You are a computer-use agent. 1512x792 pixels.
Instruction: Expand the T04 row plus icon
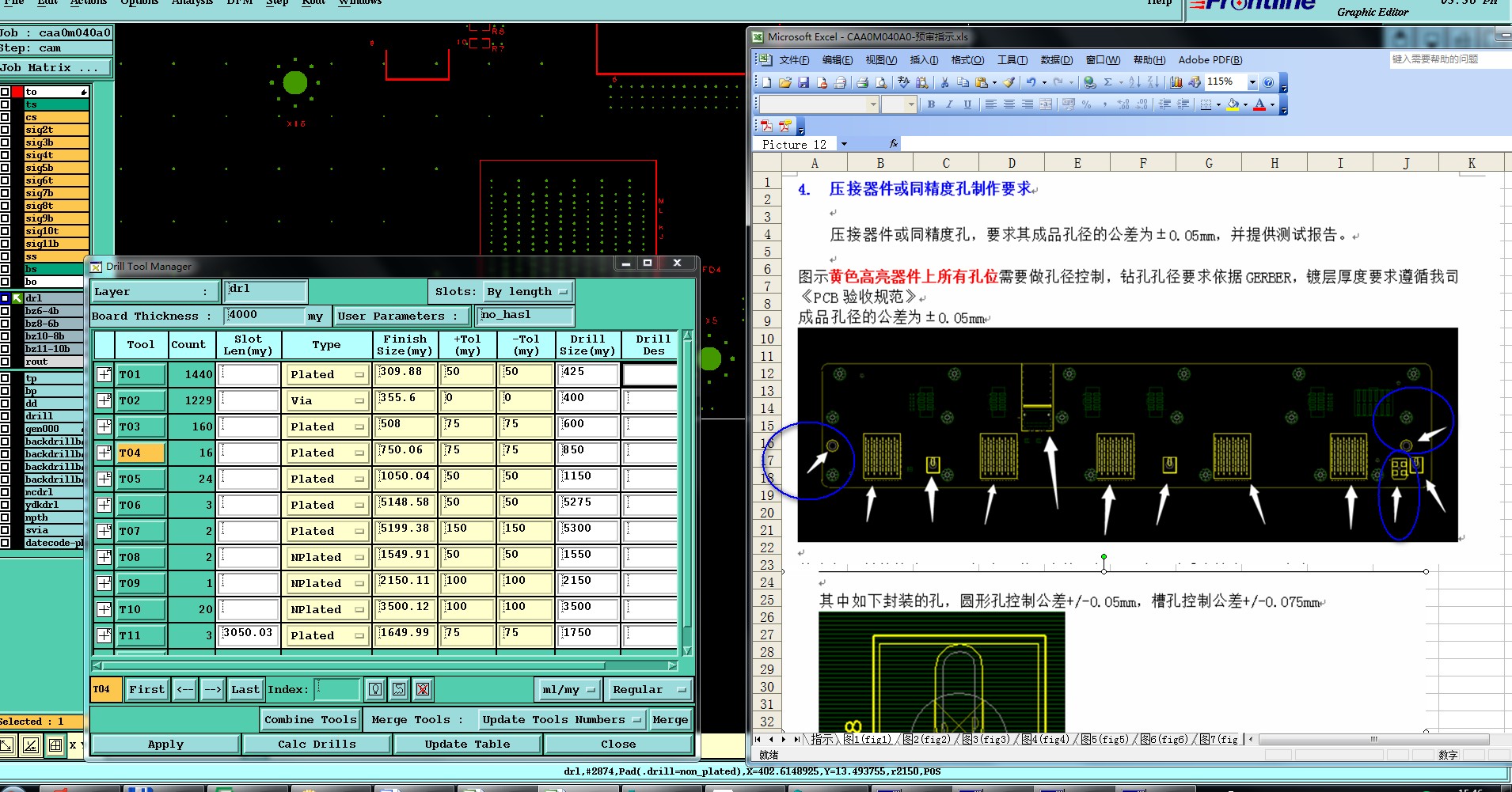click(x=104, y=453)
